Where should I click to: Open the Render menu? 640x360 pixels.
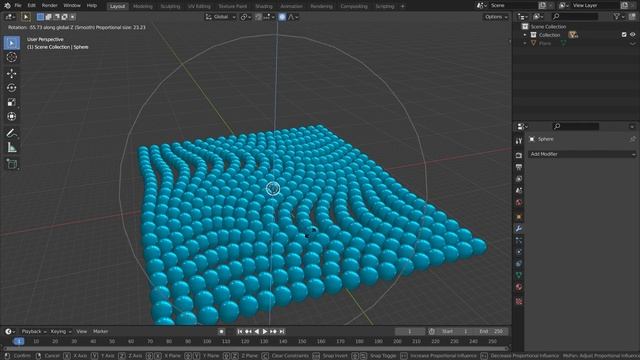click(x=49, y=6)
